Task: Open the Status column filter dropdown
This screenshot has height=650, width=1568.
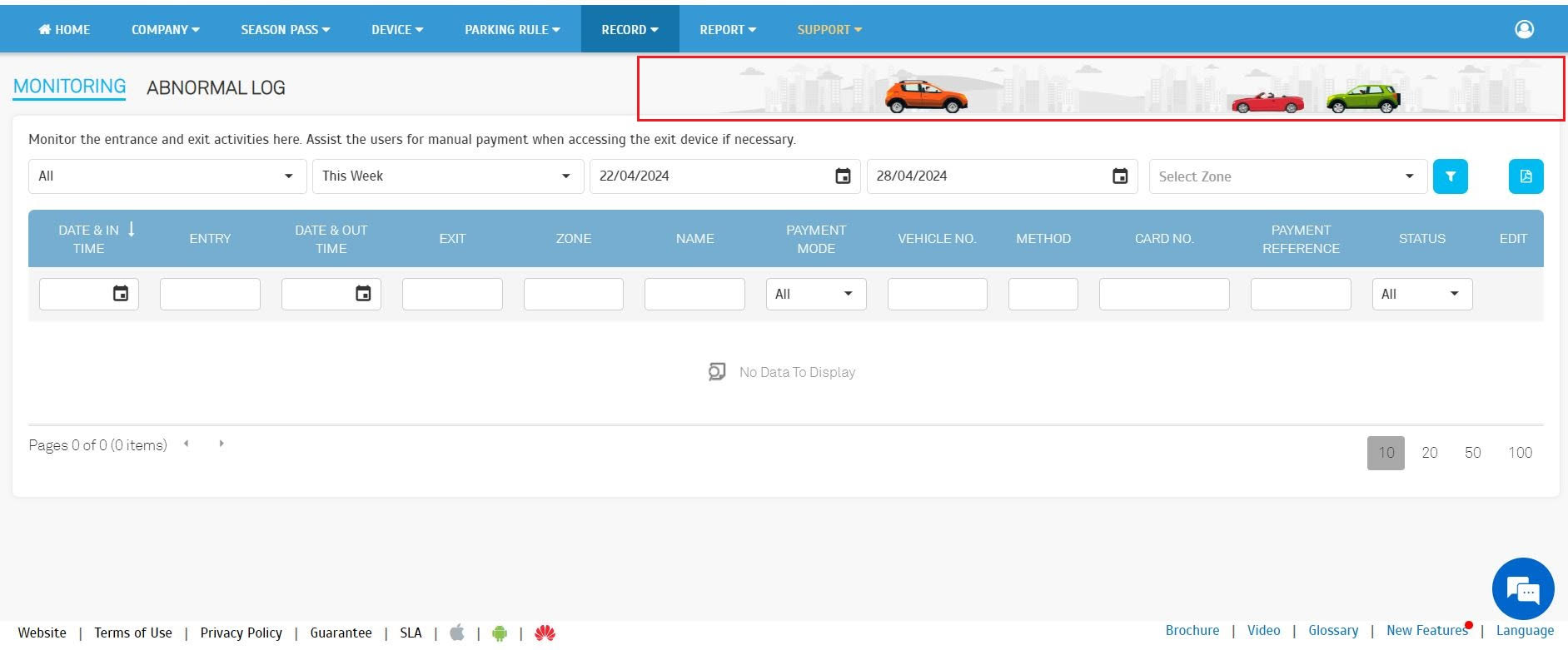Action: [1421, 294]
